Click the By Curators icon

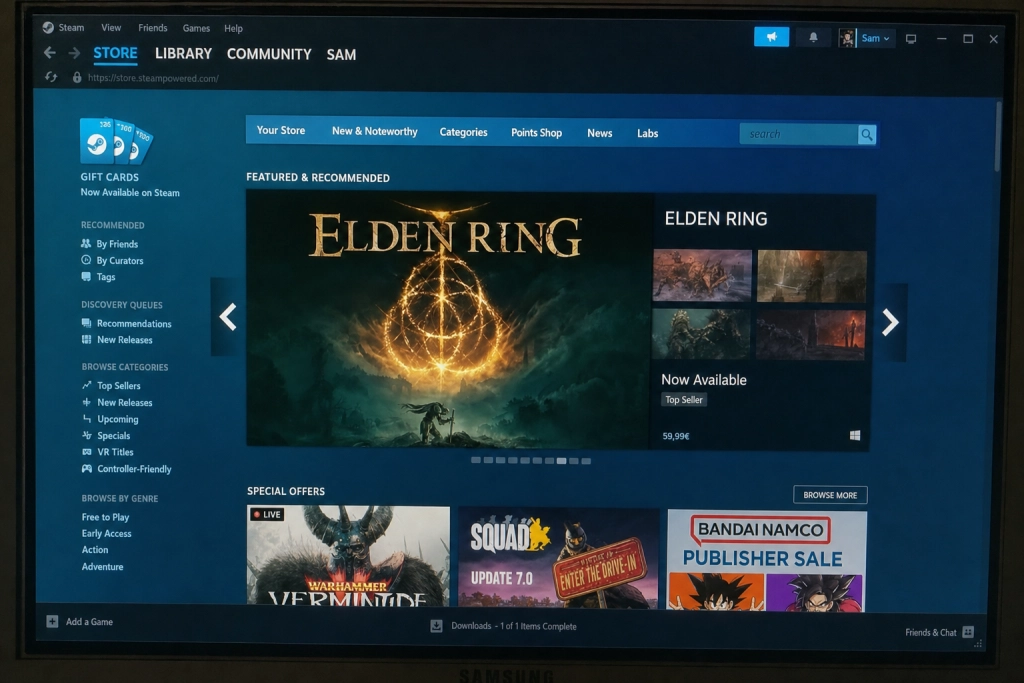click(x=86, y=260)
